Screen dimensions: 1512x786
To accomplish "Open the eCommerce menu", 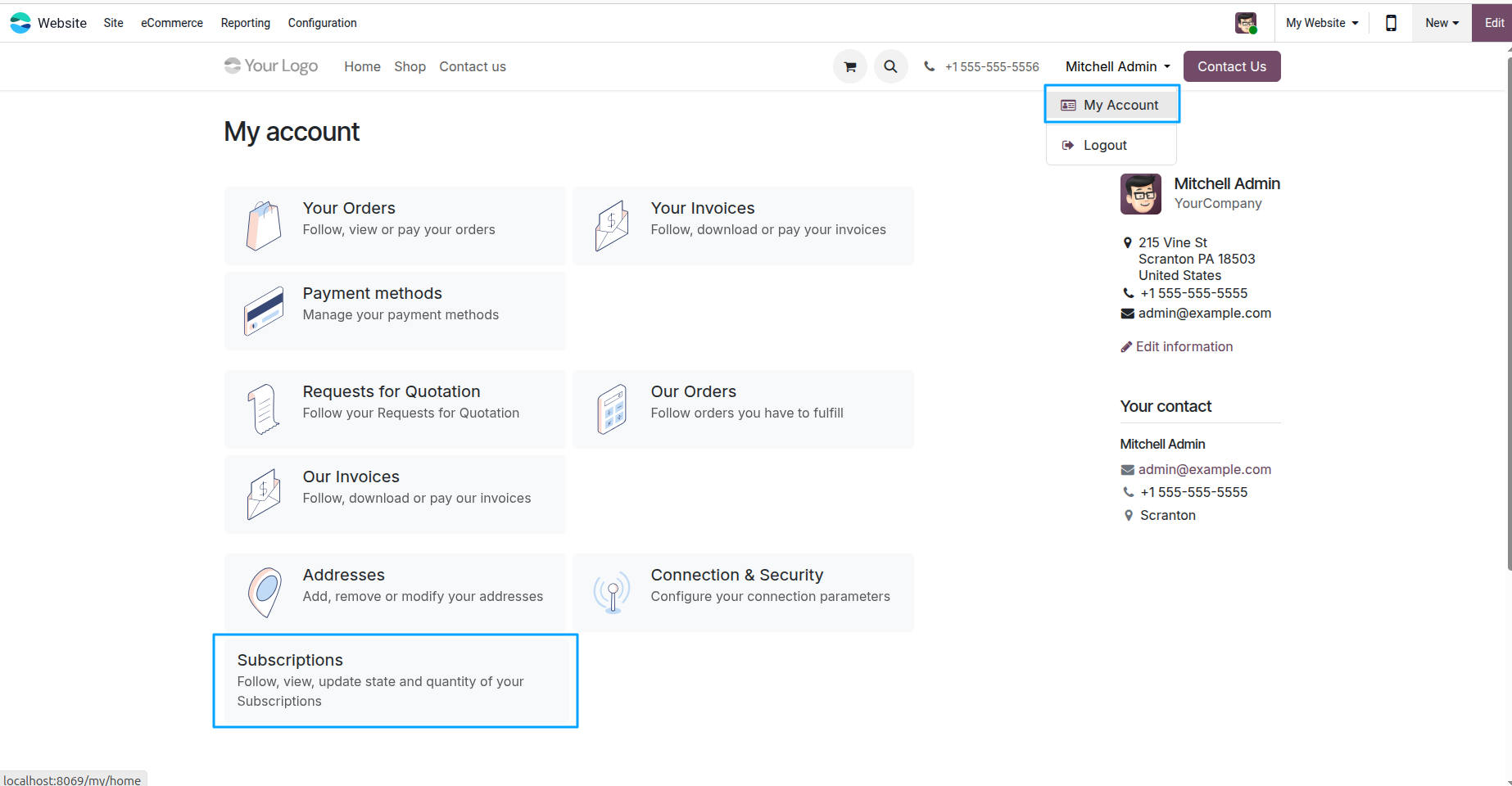I will [x=172, y=23].
